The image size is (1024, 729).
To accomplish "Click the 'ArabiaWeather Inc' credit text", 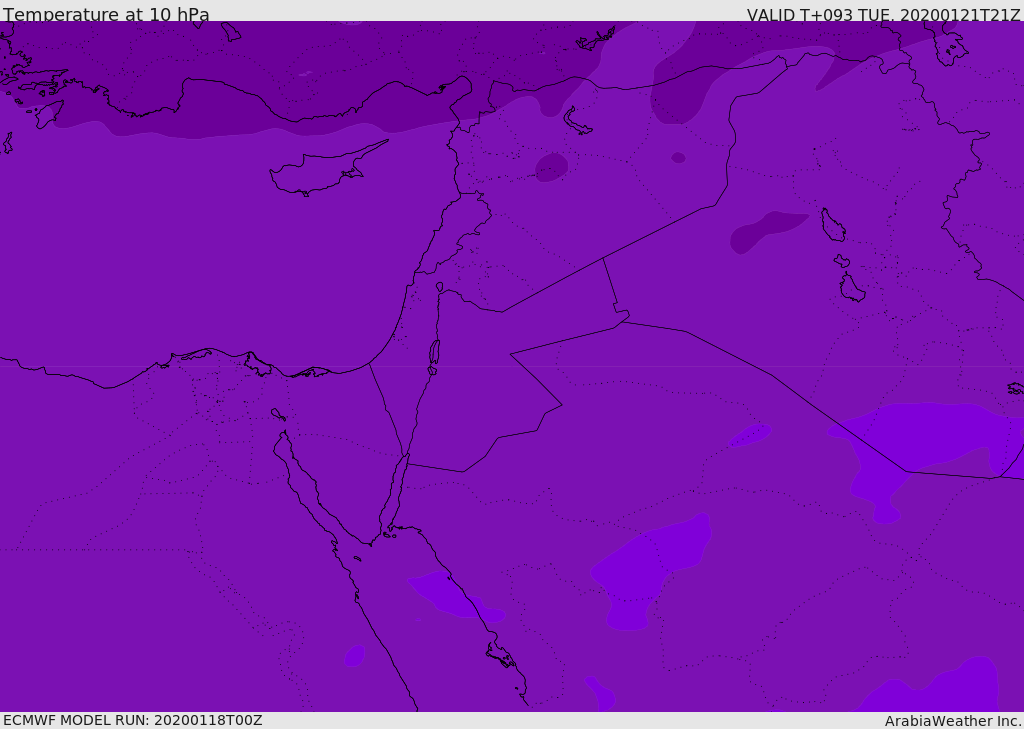I will coord(952,721).
